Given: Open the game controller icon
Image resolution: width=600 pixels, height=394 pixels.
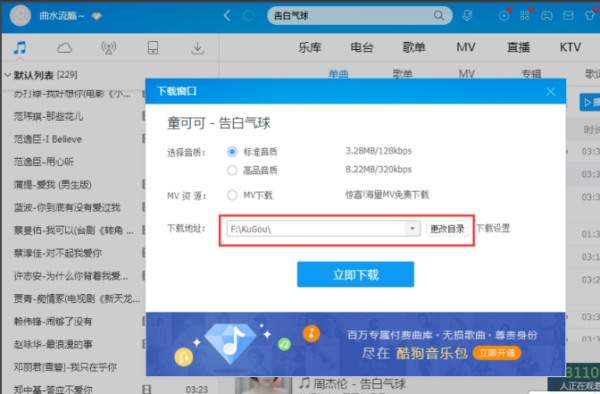Looking at the screenshot, I should pos(546,16).
